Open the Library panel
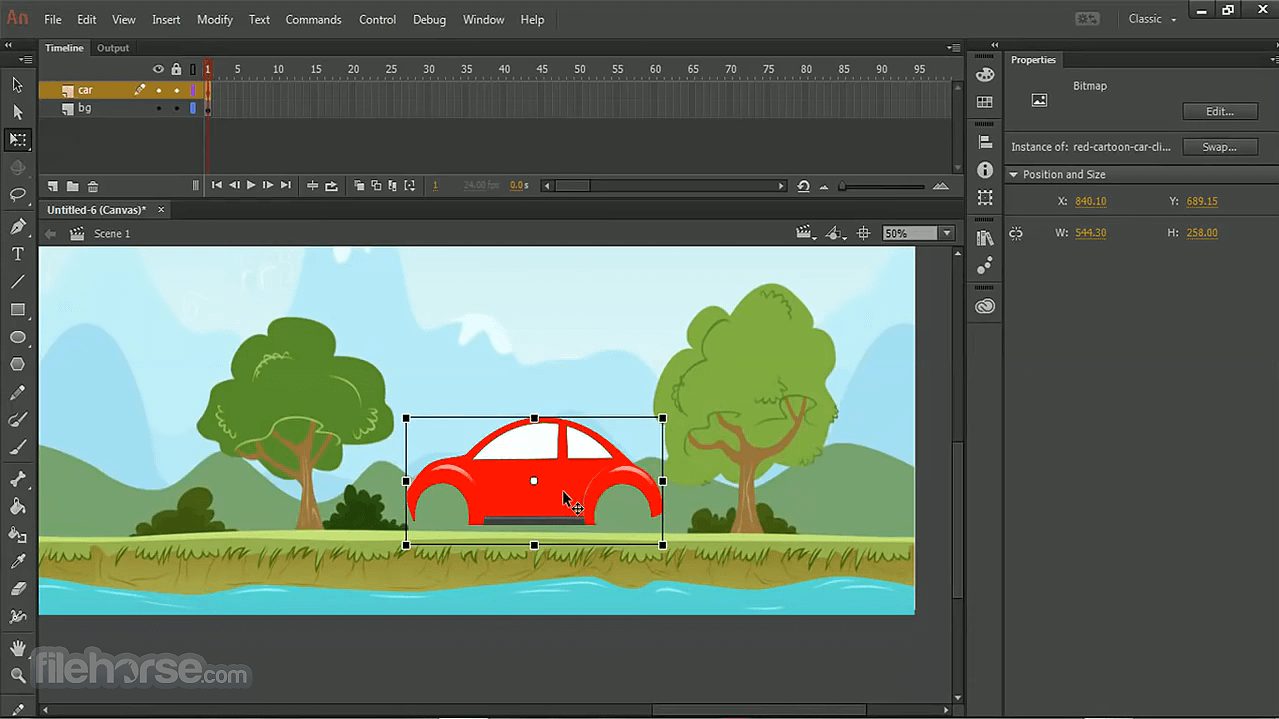The height and width of the screenshot is (719, 1279). [x=985, y=237]
